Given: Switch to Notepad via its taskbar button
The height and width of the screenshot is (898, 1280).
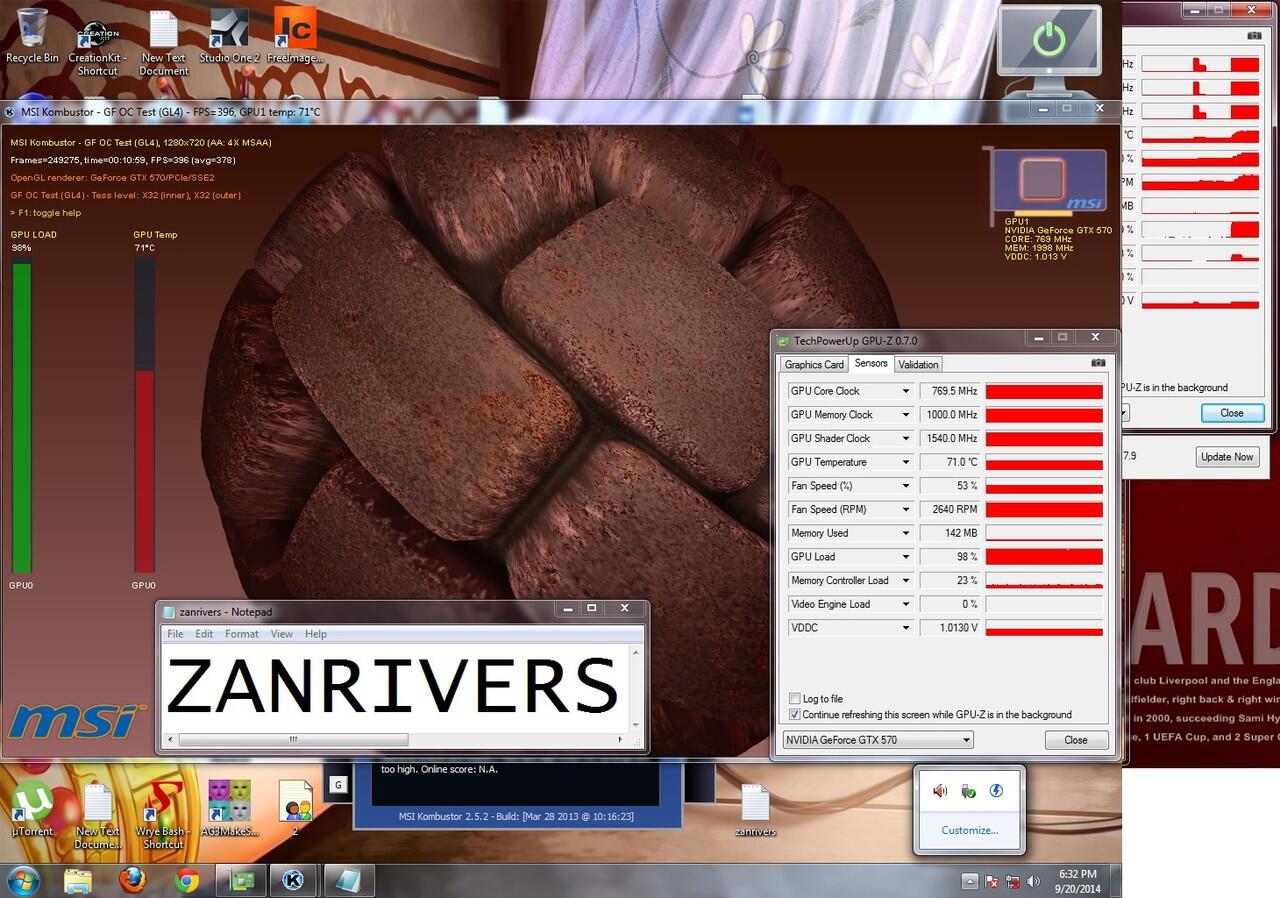Looking at the screenshot, I should 349,881.
